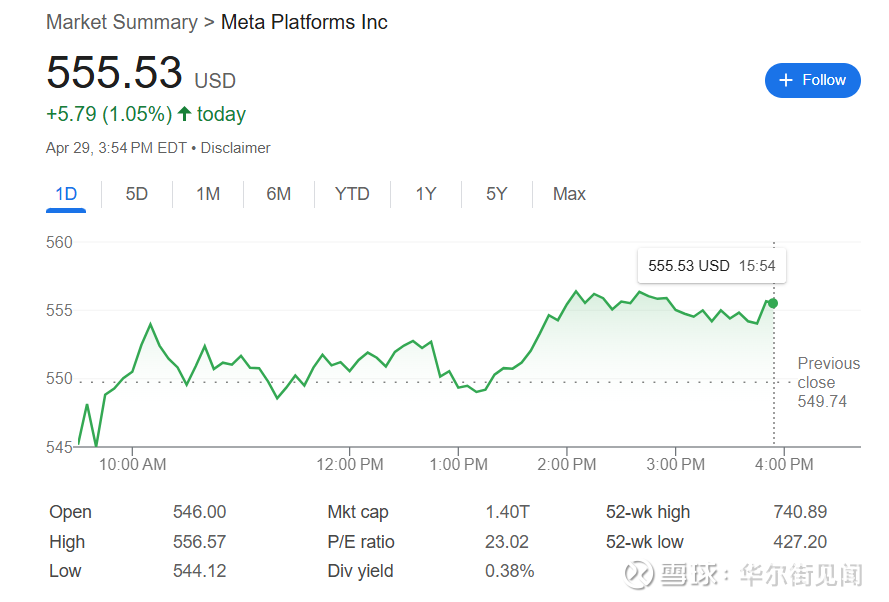Click the P/E ratio label
This screenshot has height=602, width=889.
[x=361, y=542]
